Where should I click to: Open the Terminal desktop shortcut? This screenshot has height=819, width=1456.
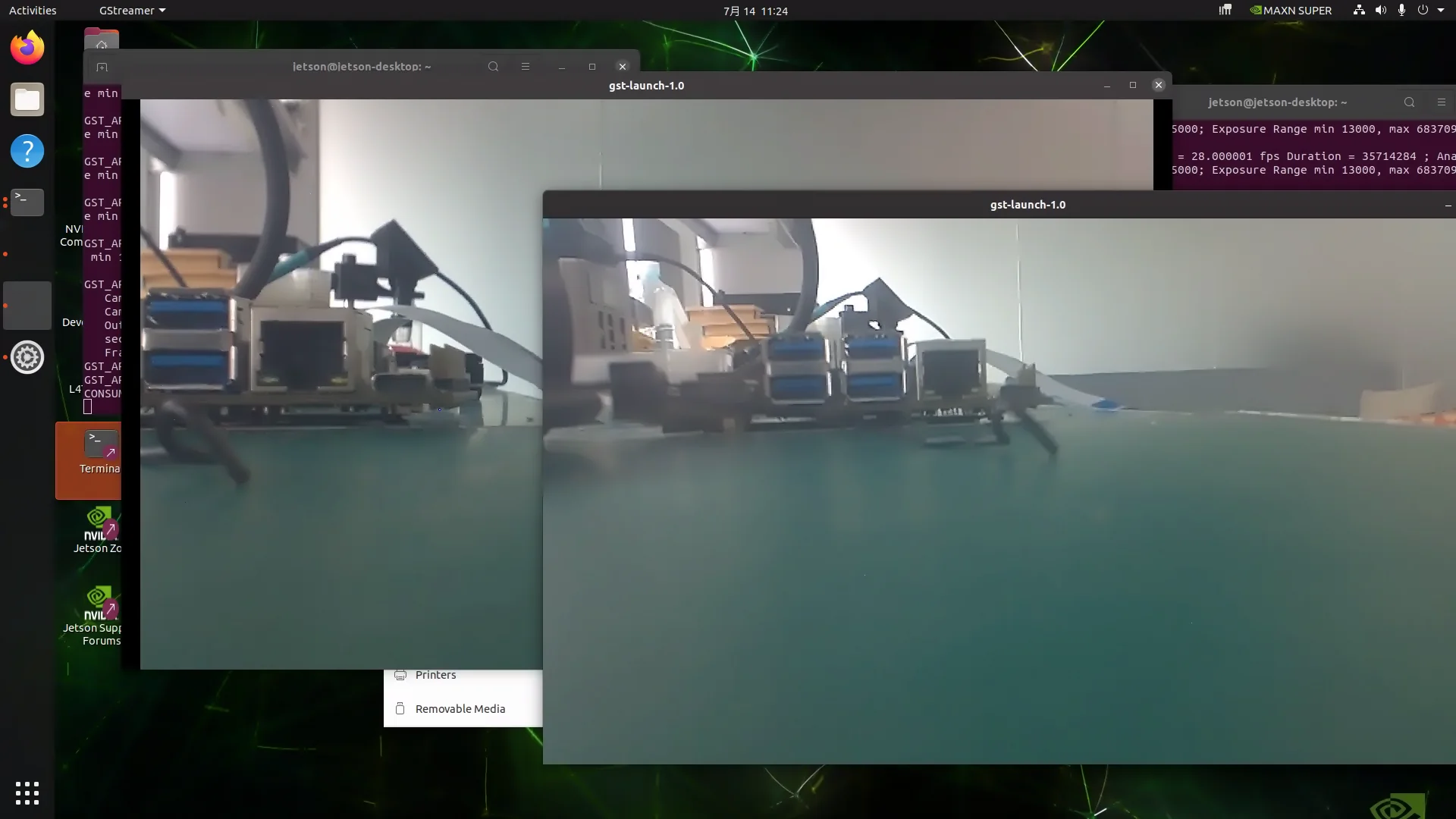[x=89, y=460]
